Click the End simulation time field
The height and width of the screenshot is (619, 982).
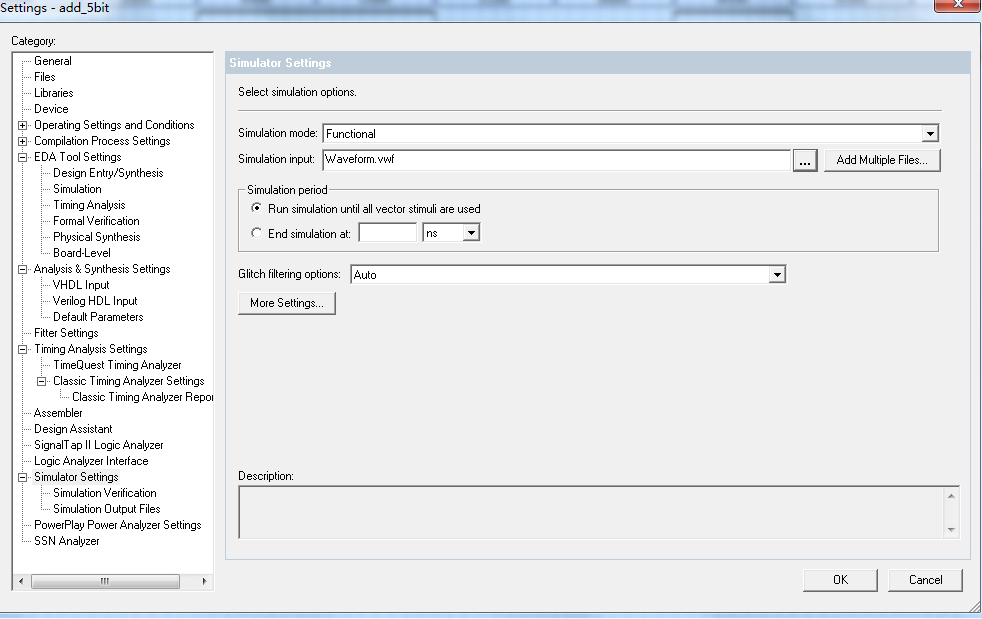tap(387, 233)
